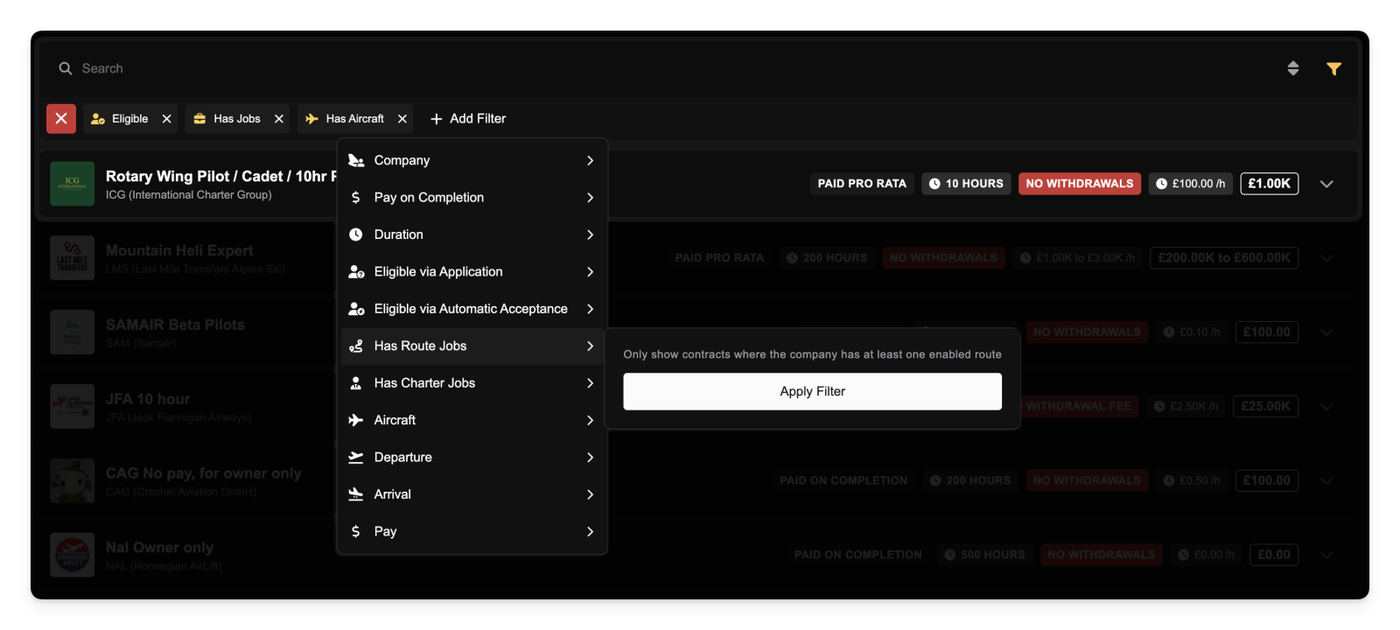Open the Company filter submenu
Screen dimensions: 1400x630
pyautogui.click(x=472, y=160)
